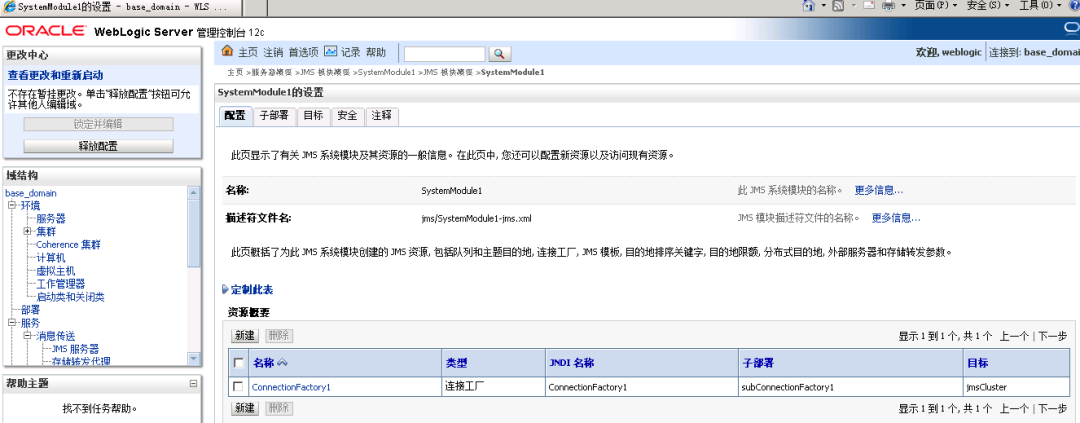Click the lower 新建 button below the table

(245, 408)
